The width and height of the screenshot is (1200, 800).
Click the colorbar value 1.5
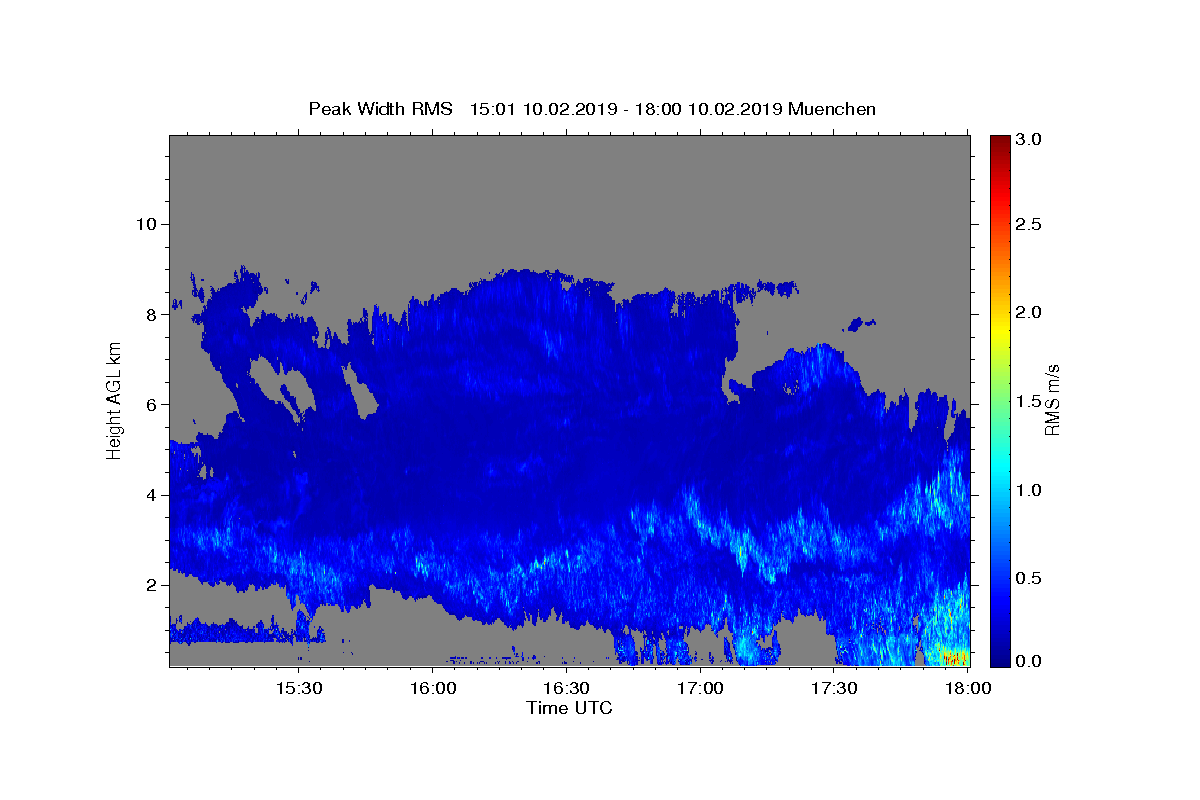(x=1030, y=401)
